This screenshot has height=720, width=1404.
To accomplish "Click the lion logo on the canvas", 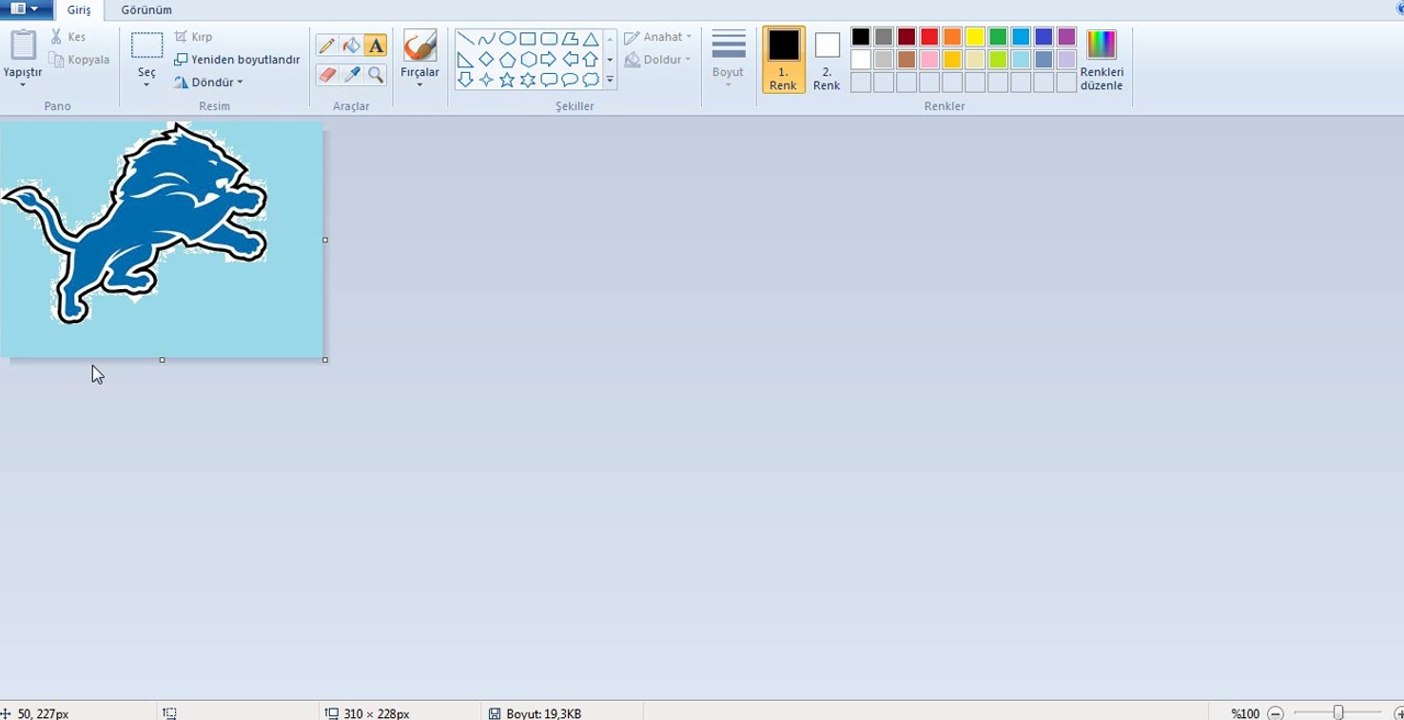I will pos(137,222).
